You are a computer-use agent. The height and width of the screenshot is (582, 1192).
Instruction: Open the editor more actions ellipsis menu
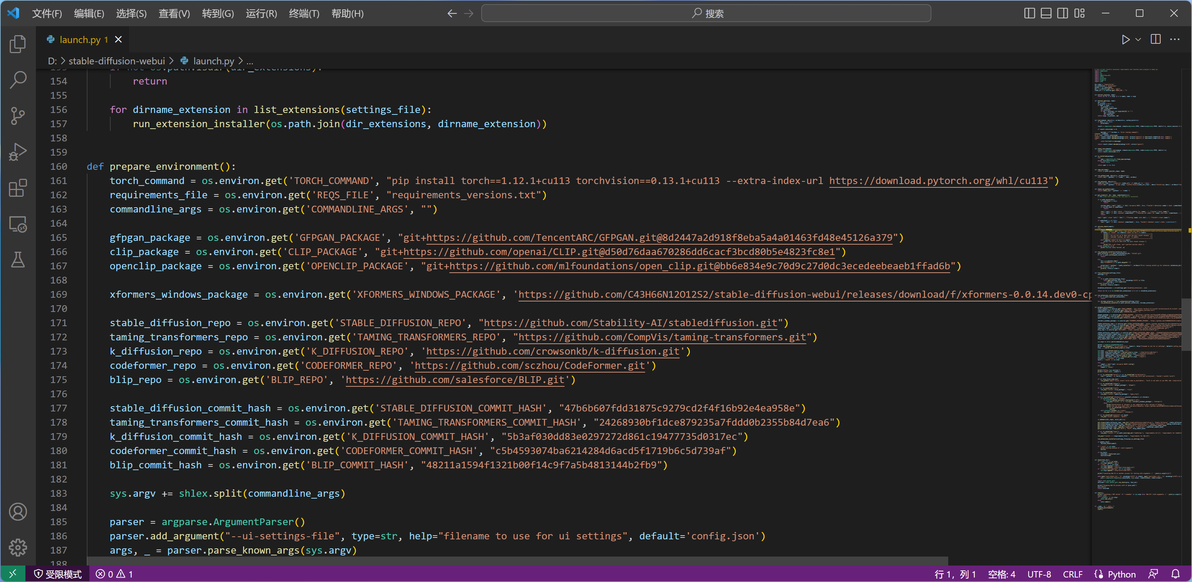1174,40
